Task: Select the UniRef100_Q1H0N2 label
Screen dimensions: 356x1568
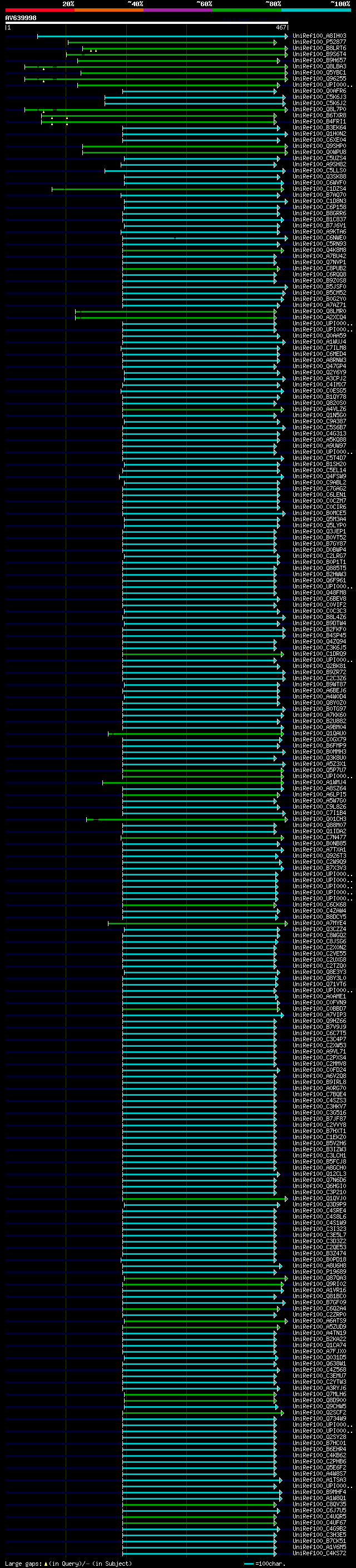Action: tap(319, 134)
